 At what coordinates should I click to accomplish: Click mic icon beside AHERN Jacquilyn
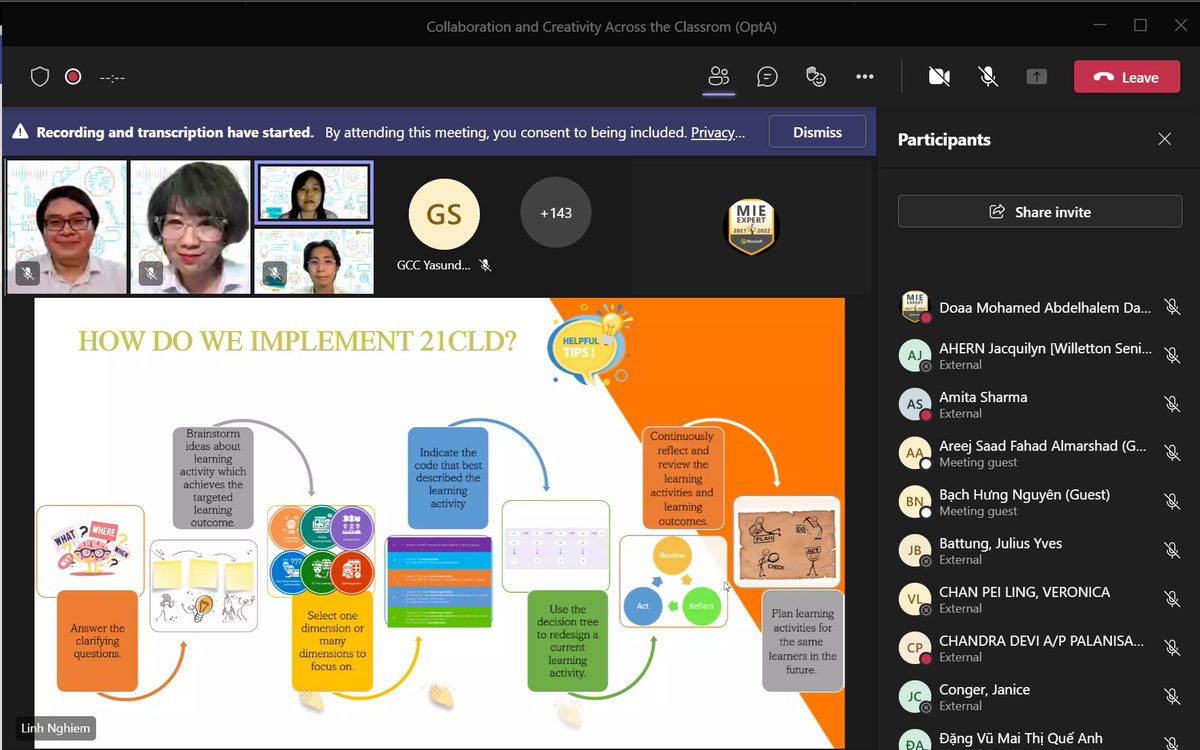1172,355
